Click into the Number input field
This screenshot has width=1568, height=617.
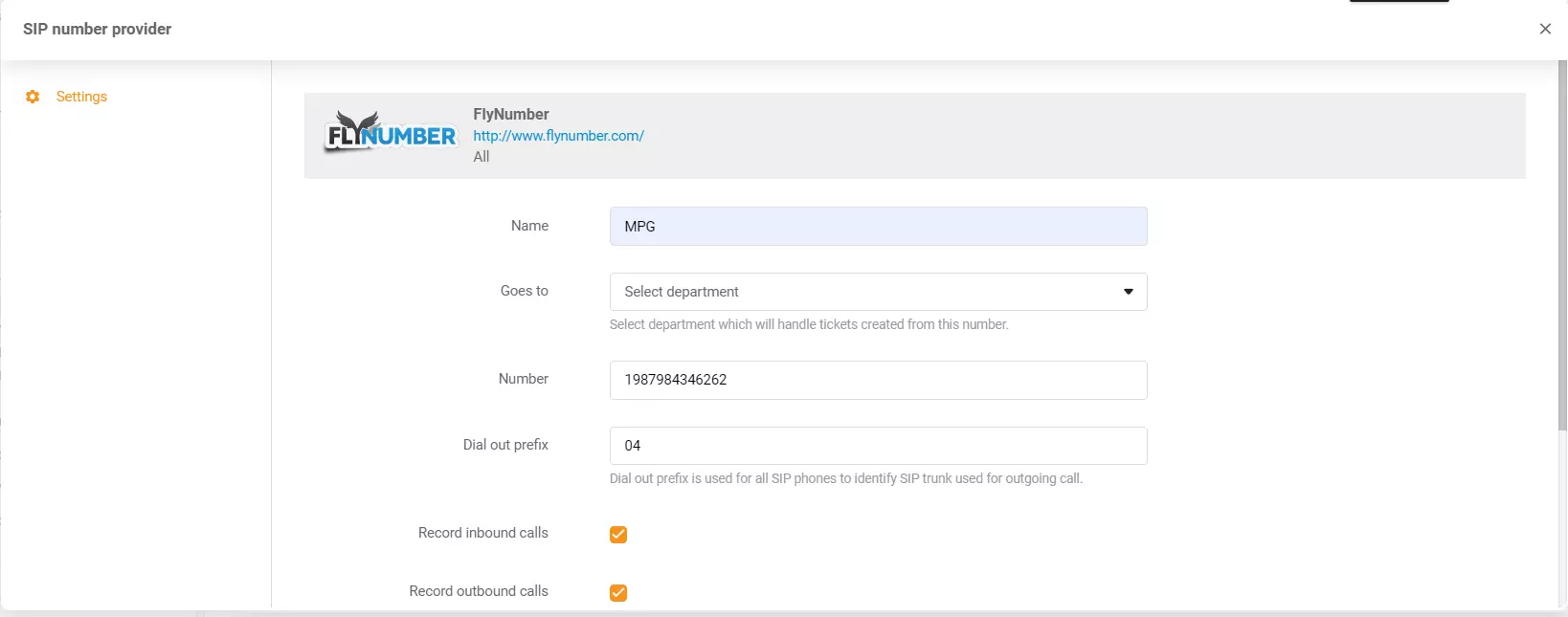coord(878,380)
